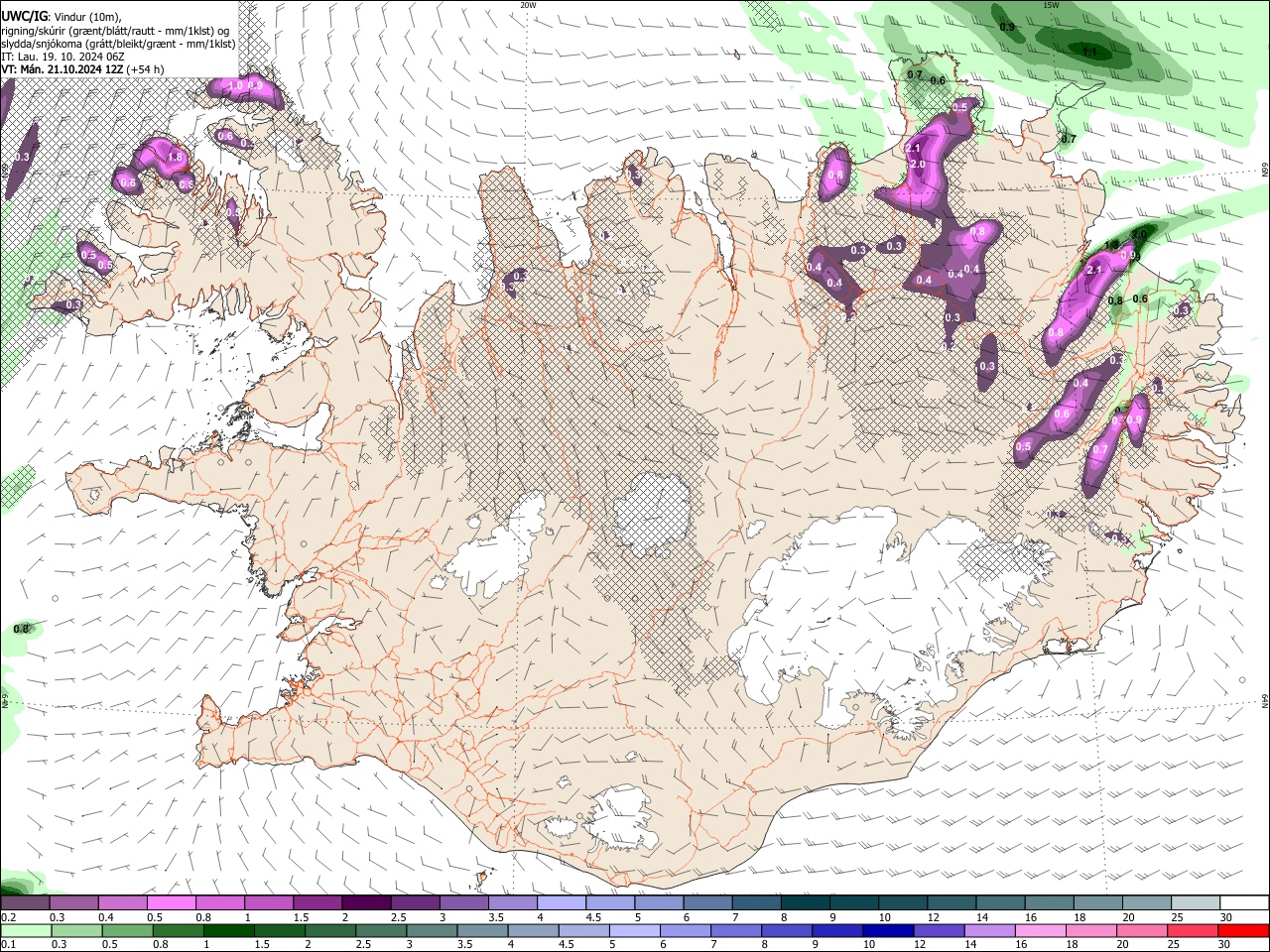Image resolution: width=1270 pixels, height=952 pixels.
Task: Select lower-row darkest green swatch at 1
Action: pyautogui.click(x=230, y=930)
